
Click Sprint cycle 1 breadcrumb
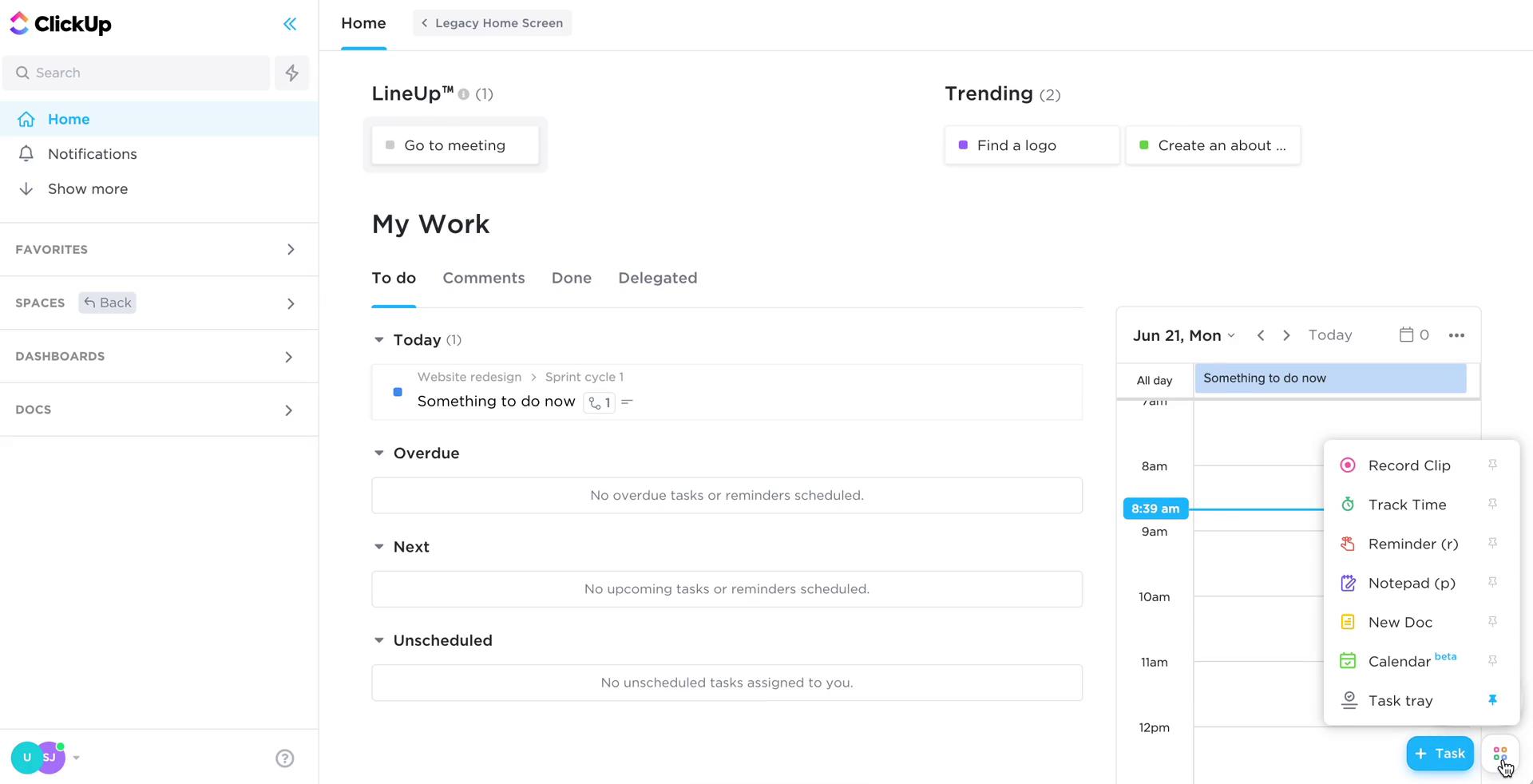click(584, 377)
